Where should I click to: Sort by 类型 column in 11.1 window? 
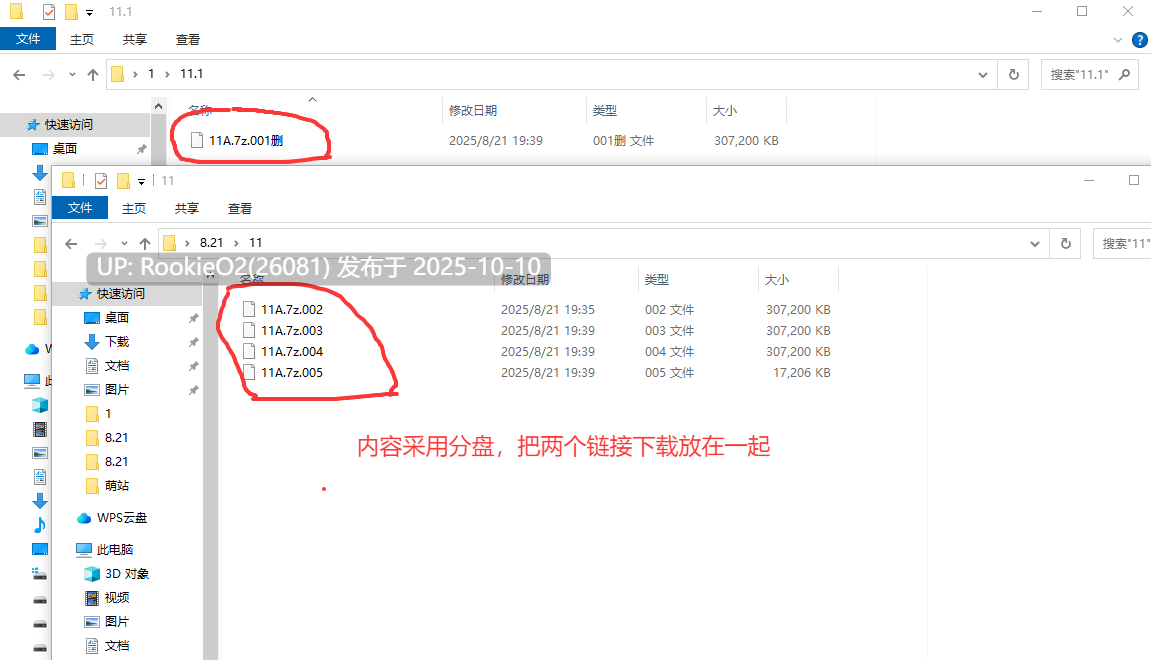(x=605, y=110)
